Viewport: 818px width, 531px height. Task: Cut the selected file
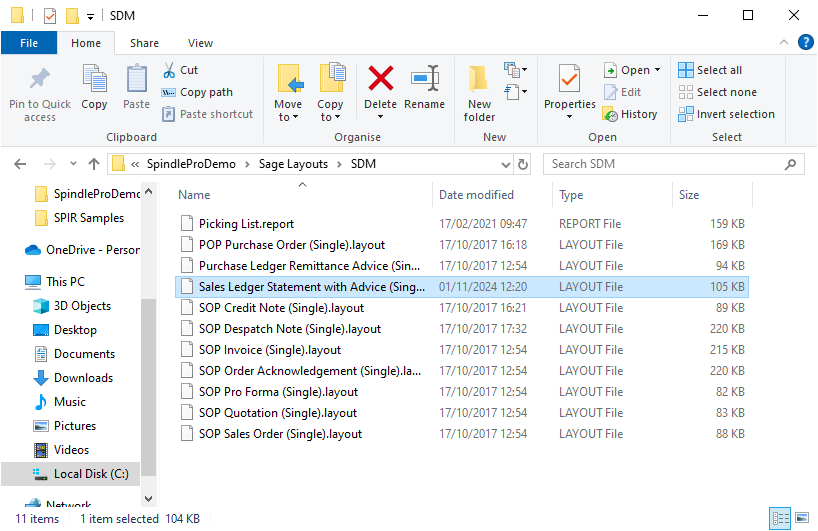click(x=181, y=70)
